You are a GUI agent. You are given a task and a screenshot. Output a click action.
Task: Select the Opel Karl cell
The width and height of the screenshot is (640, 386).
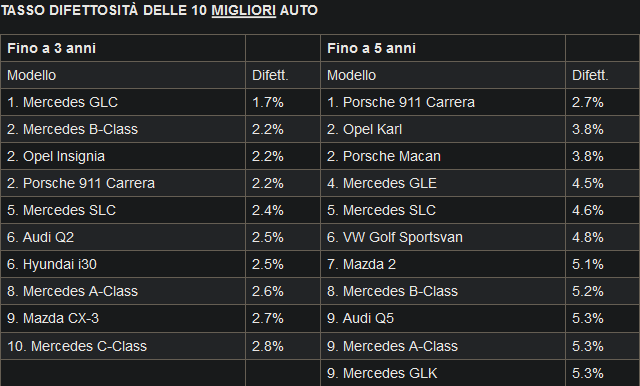click(443, 129)
